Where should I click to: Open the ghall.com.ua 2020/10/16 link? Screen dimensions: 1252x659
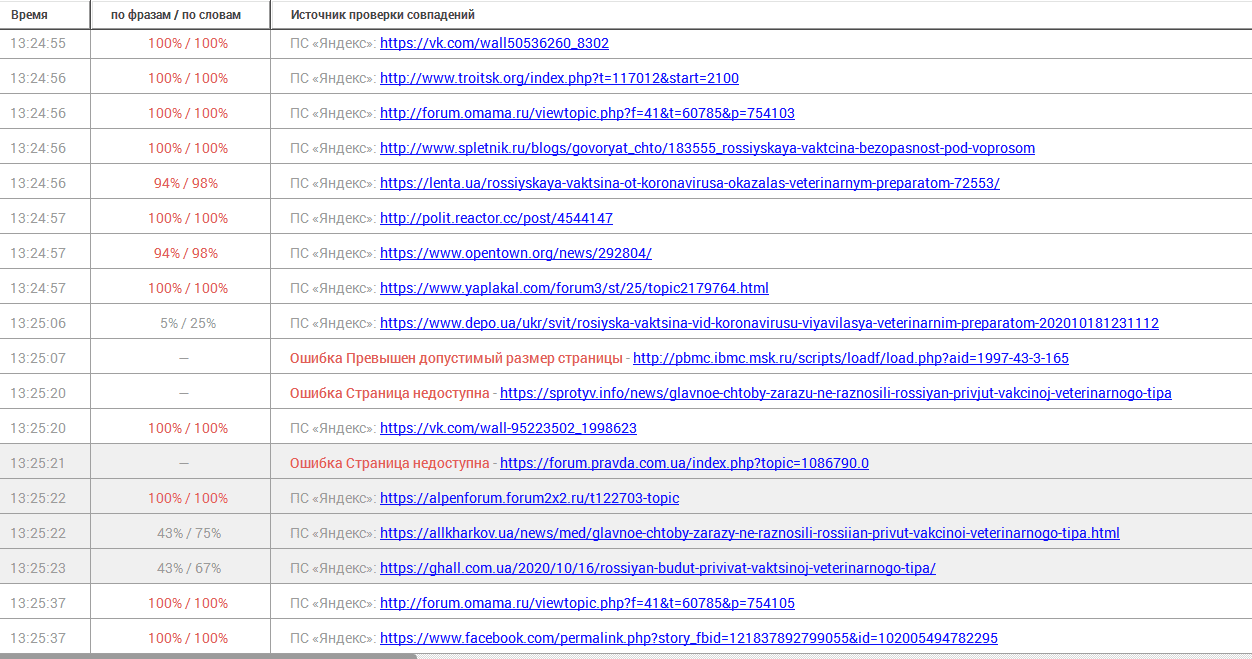click(658, 568)
